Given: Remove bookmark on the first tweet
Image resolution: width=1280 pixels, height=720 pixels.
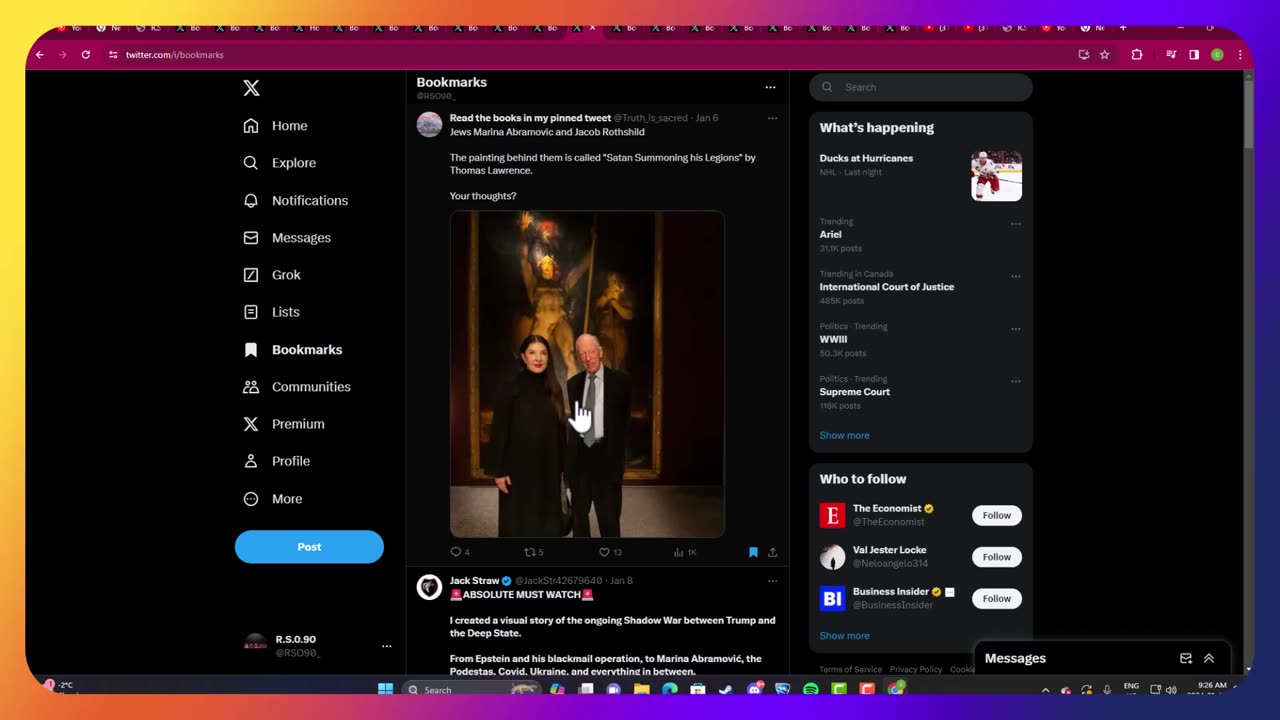Looking at the screenshot, I should [753, 552].
